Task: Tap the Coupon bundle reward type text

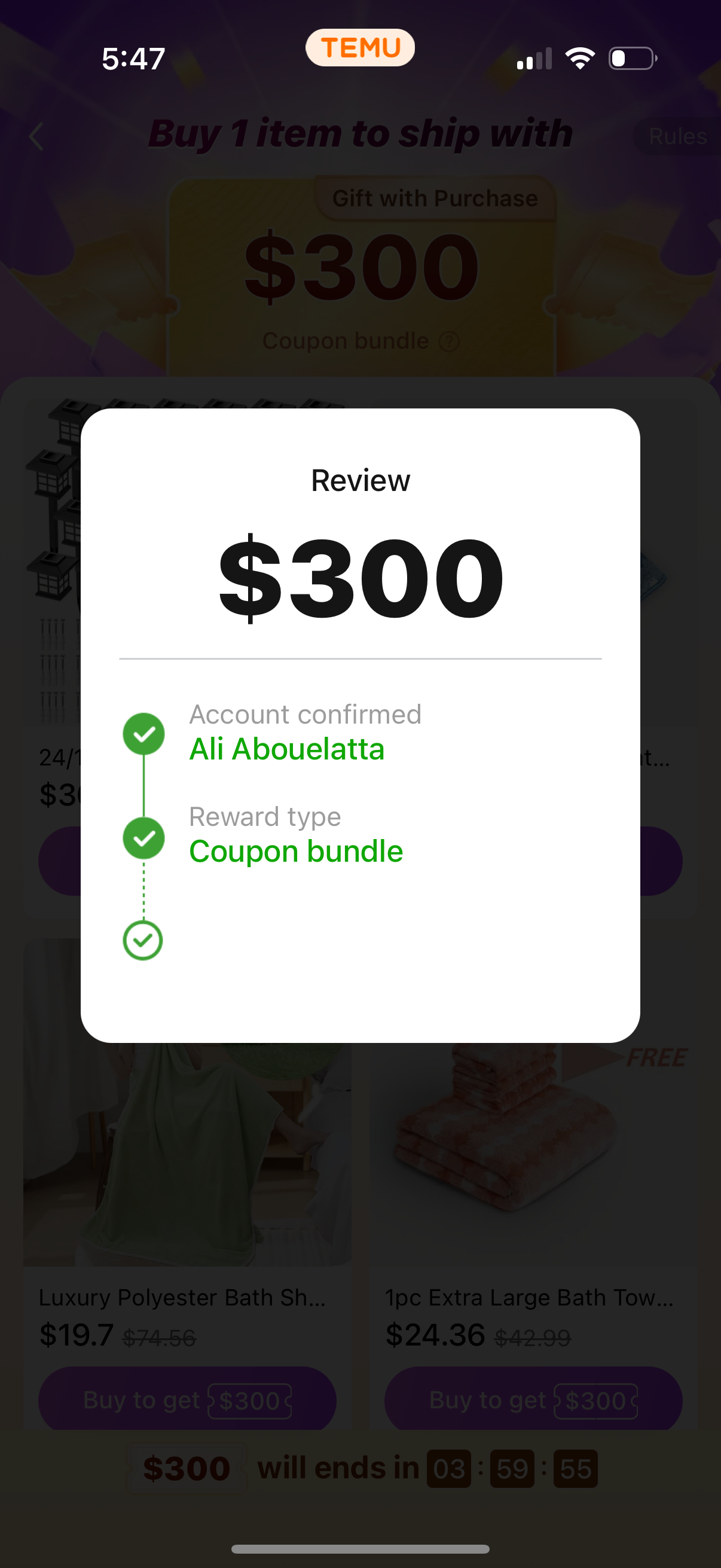Action: coord(297,851)
